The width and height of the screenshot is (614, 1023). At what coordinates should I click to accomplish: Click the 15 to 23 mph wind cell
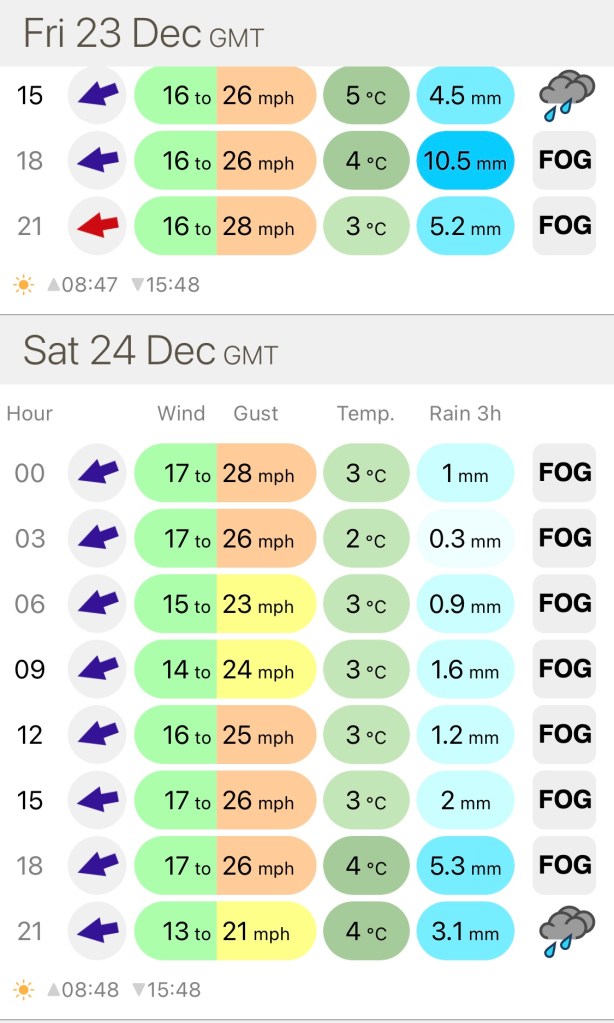225,604
